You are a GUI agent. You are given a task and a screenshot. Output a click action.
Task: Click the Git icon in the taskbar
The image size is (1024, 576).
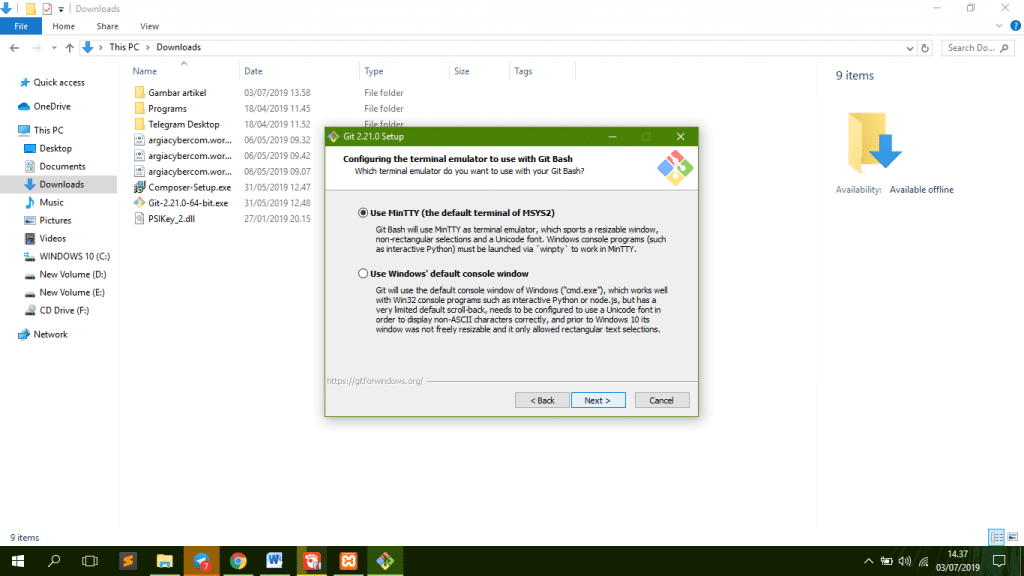pos(384,561)
